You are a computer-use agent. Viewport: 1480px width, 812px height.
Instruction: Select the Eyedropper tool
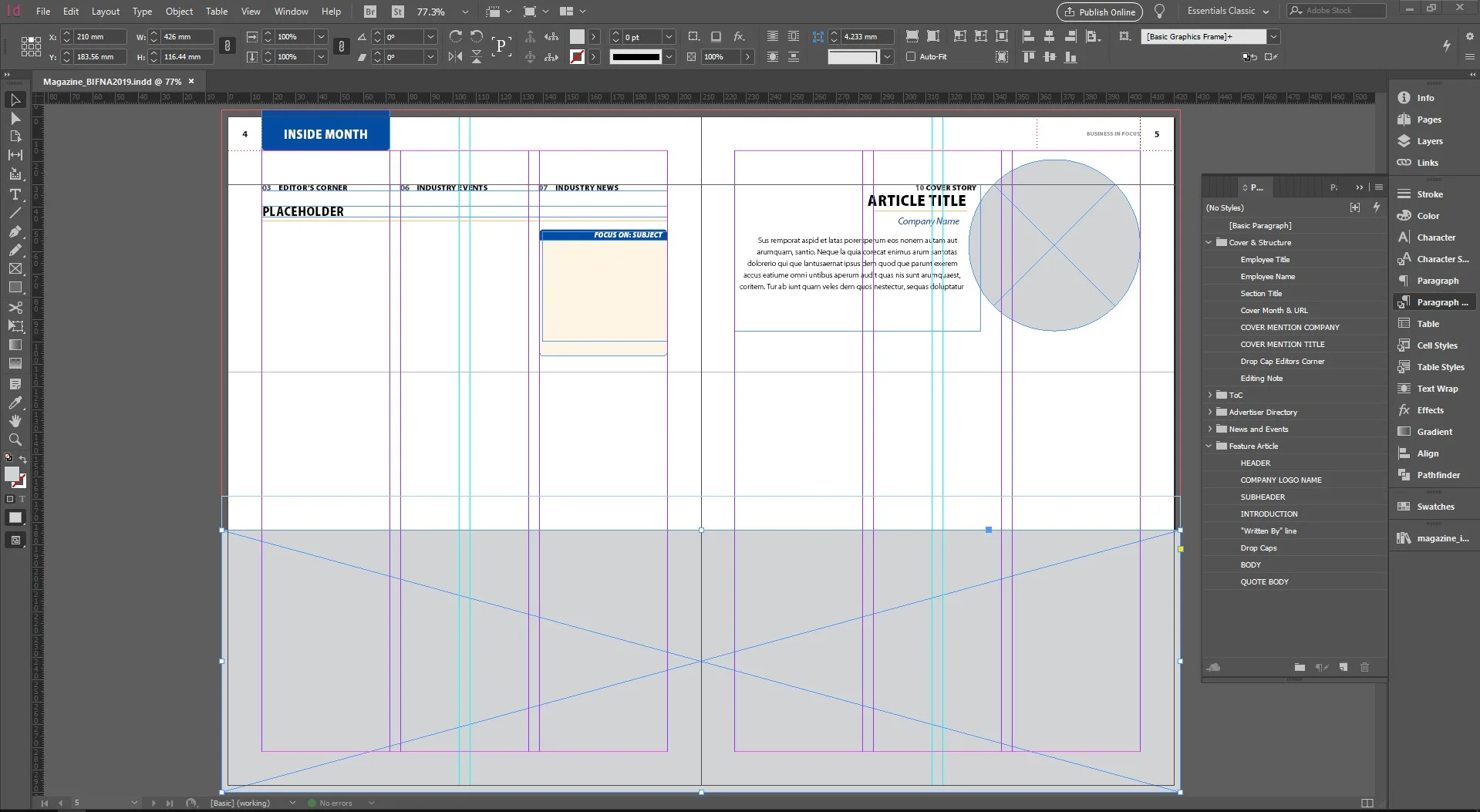[15, 403]
